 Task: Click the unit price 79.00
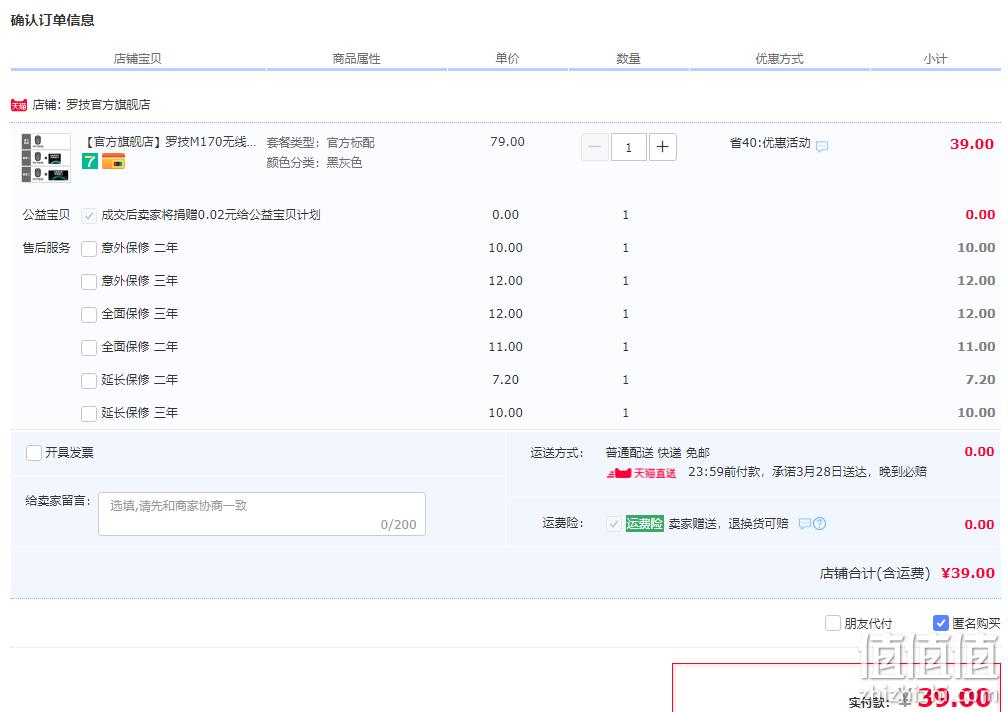click(x=507, y=142)
